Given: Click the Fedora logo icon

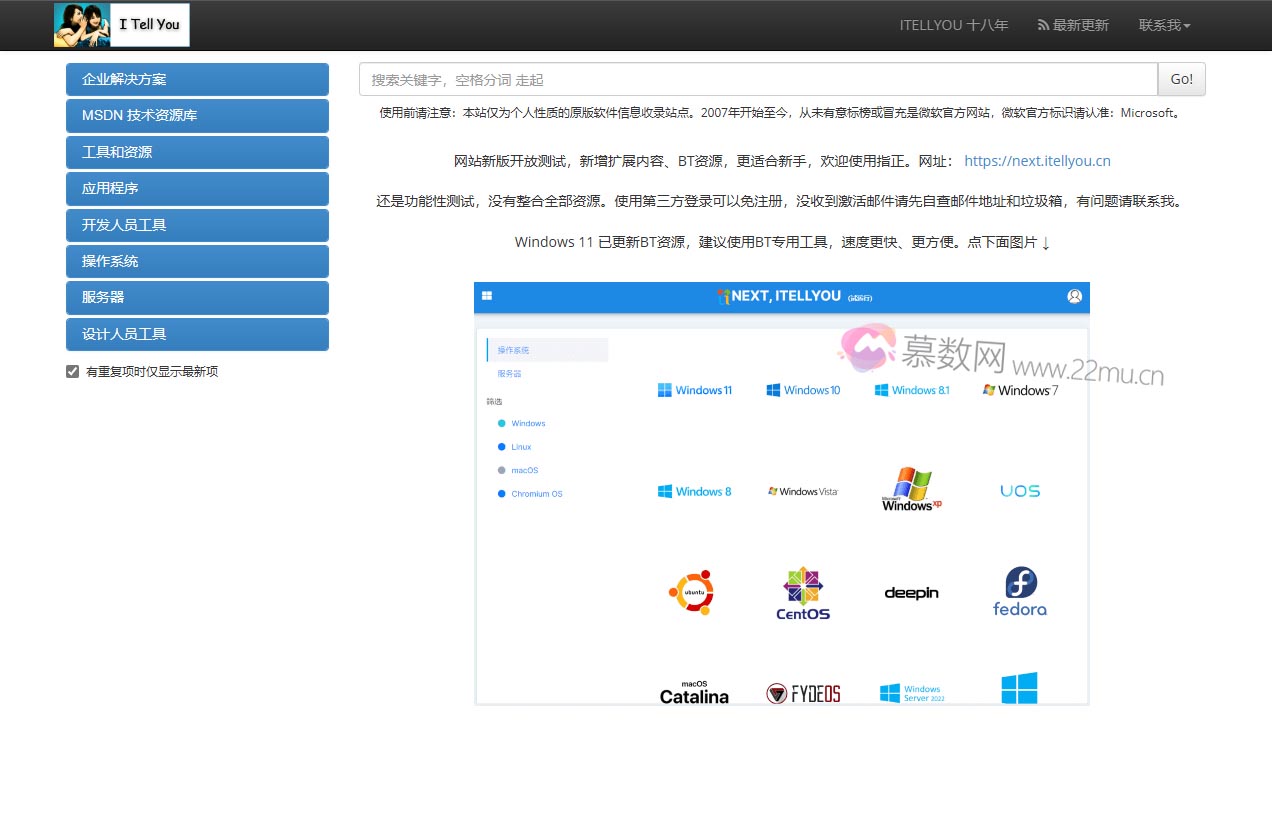Looking at the screenshot, I should click(1019, 590).
